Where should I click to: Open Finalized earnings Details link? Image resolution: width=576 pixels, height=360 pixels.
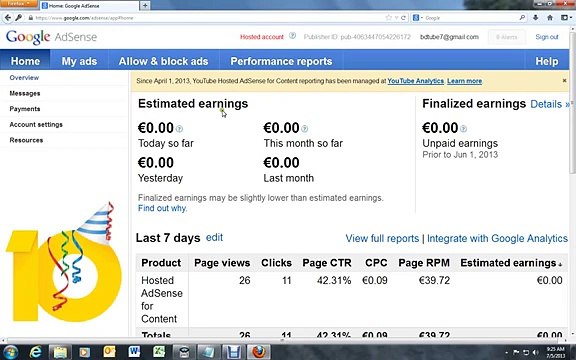[550, 104]
